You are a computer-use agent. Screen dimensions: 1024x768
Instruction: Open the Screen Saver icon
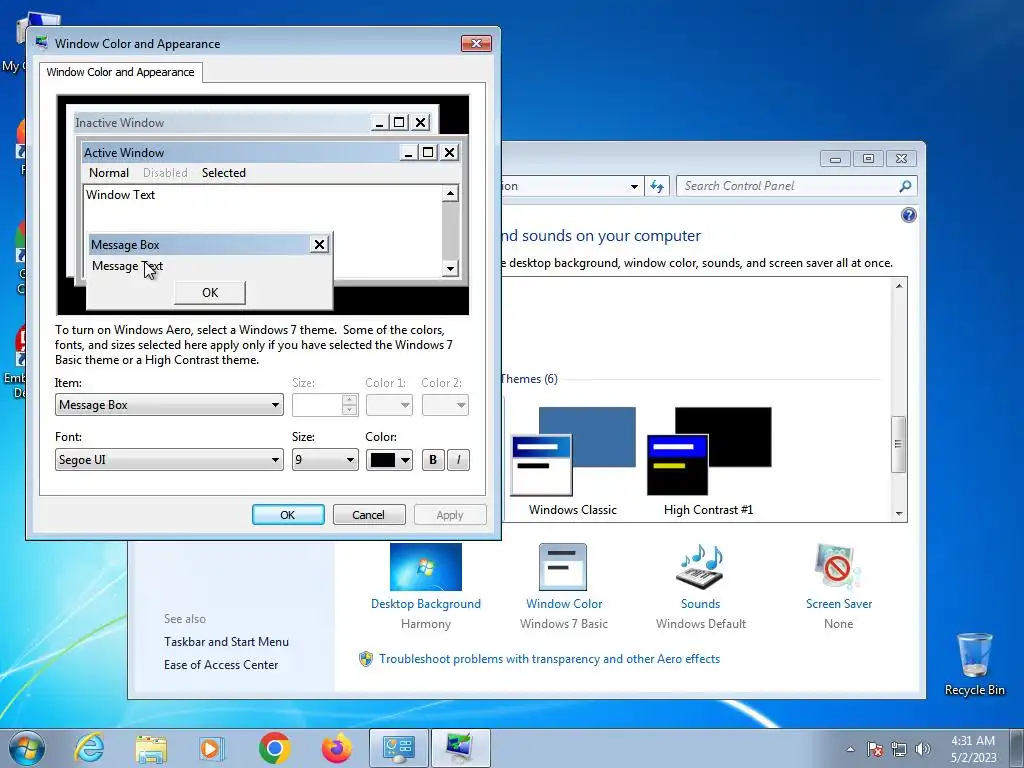[838, 567]
